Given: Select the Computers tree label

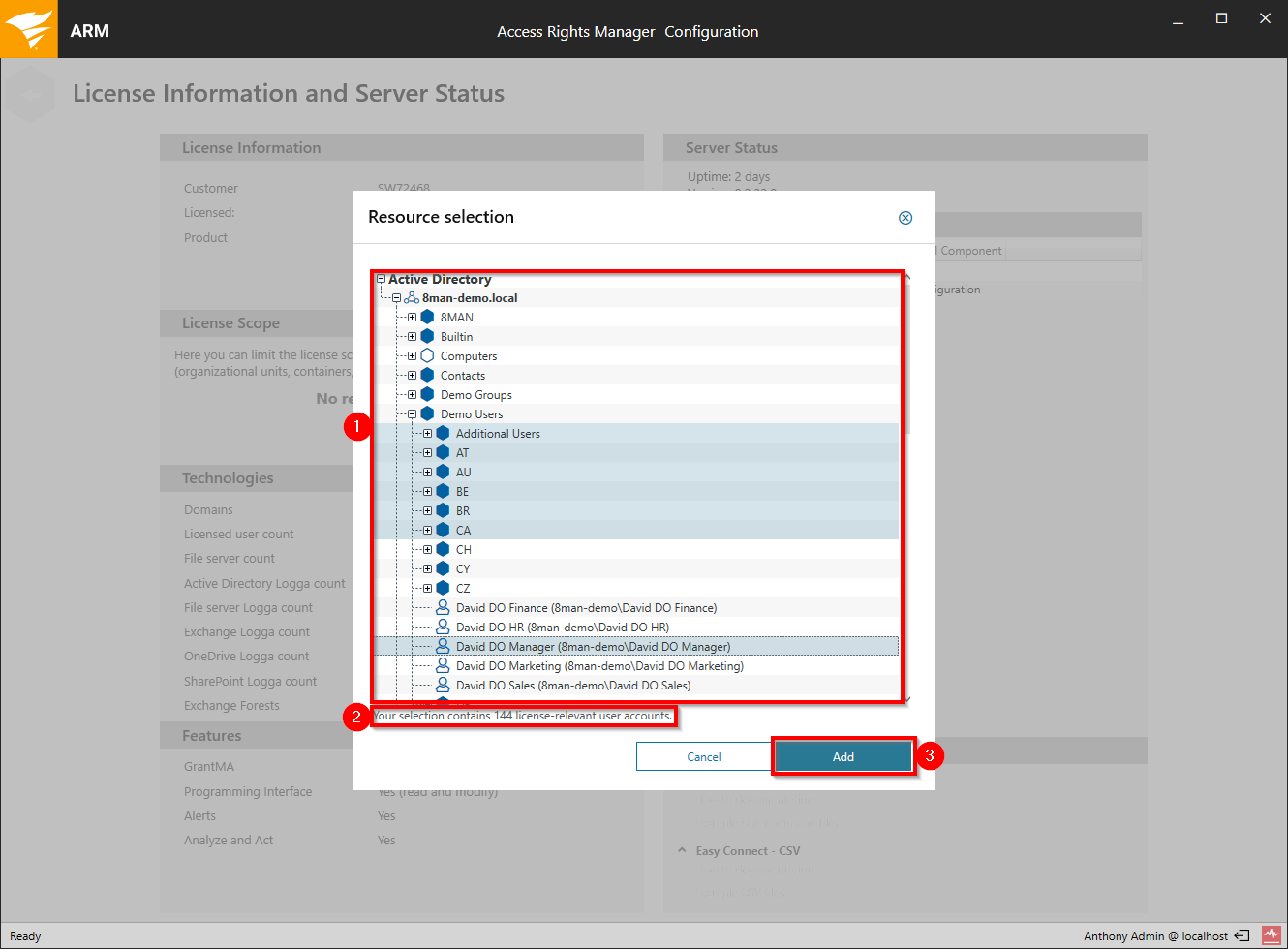Looking at the screenshot, I should pyautogui.click(x=469, y=356).
